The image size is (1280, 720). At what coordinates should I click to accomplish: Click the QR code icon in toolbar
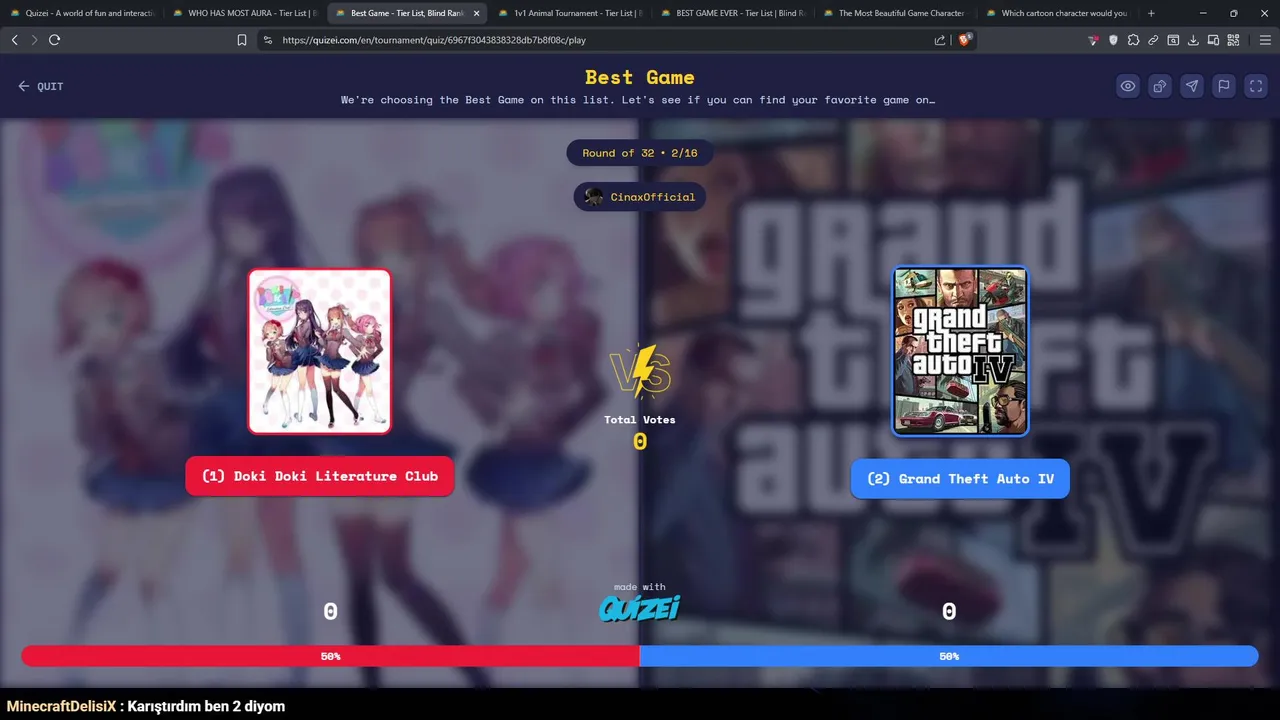pos(1233,40)
